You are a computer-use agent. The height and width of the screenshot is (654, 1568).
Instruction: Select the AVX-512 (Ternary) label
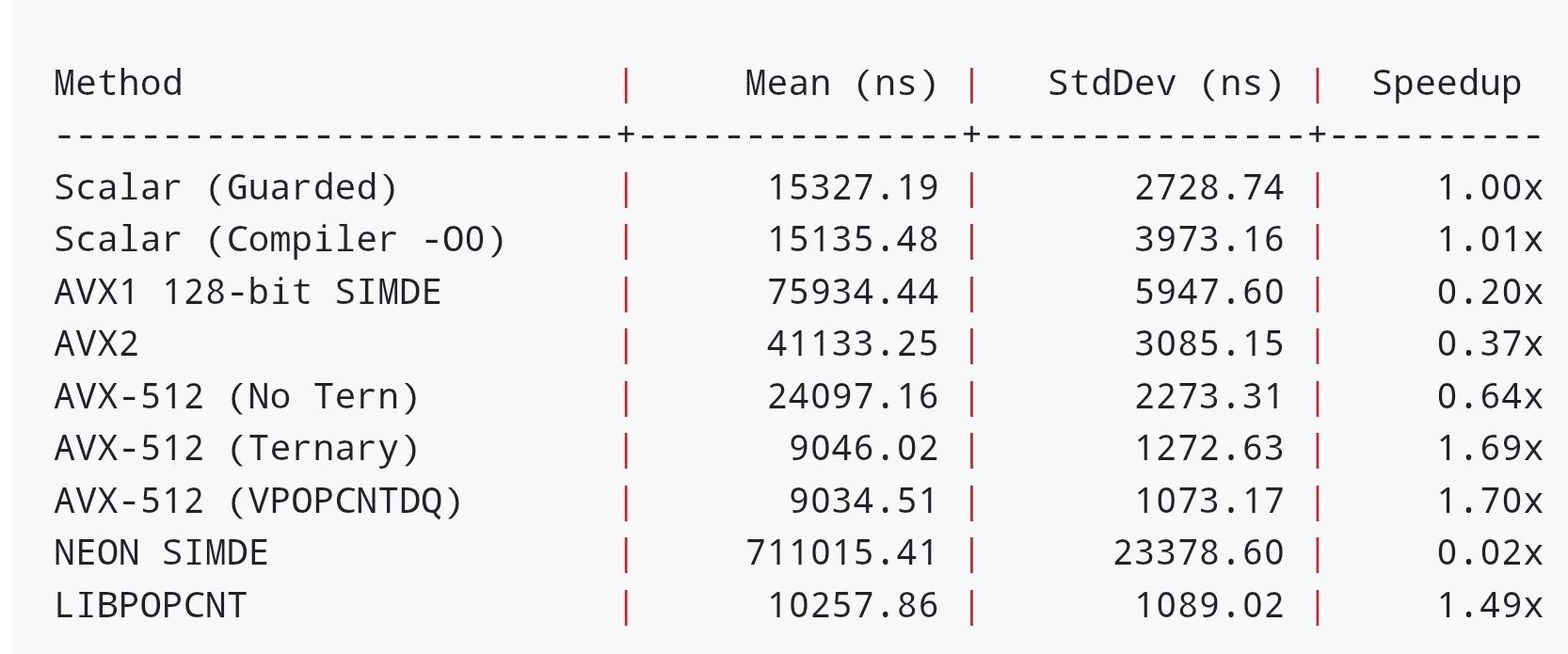coord(237,449)
